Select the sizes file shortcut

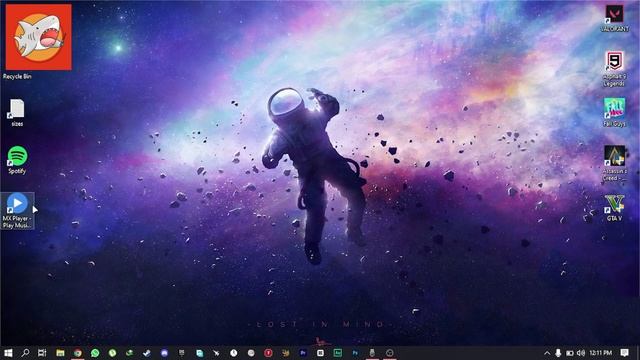pos(17,113)
